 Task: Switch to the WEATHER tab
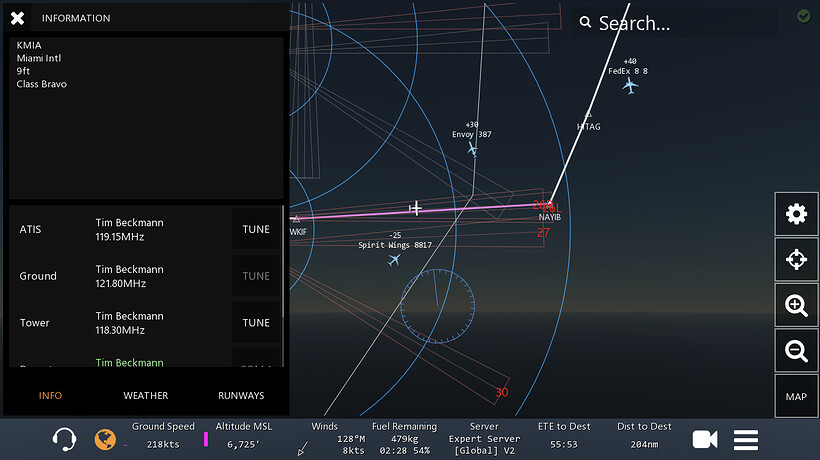tap(145, 395)
